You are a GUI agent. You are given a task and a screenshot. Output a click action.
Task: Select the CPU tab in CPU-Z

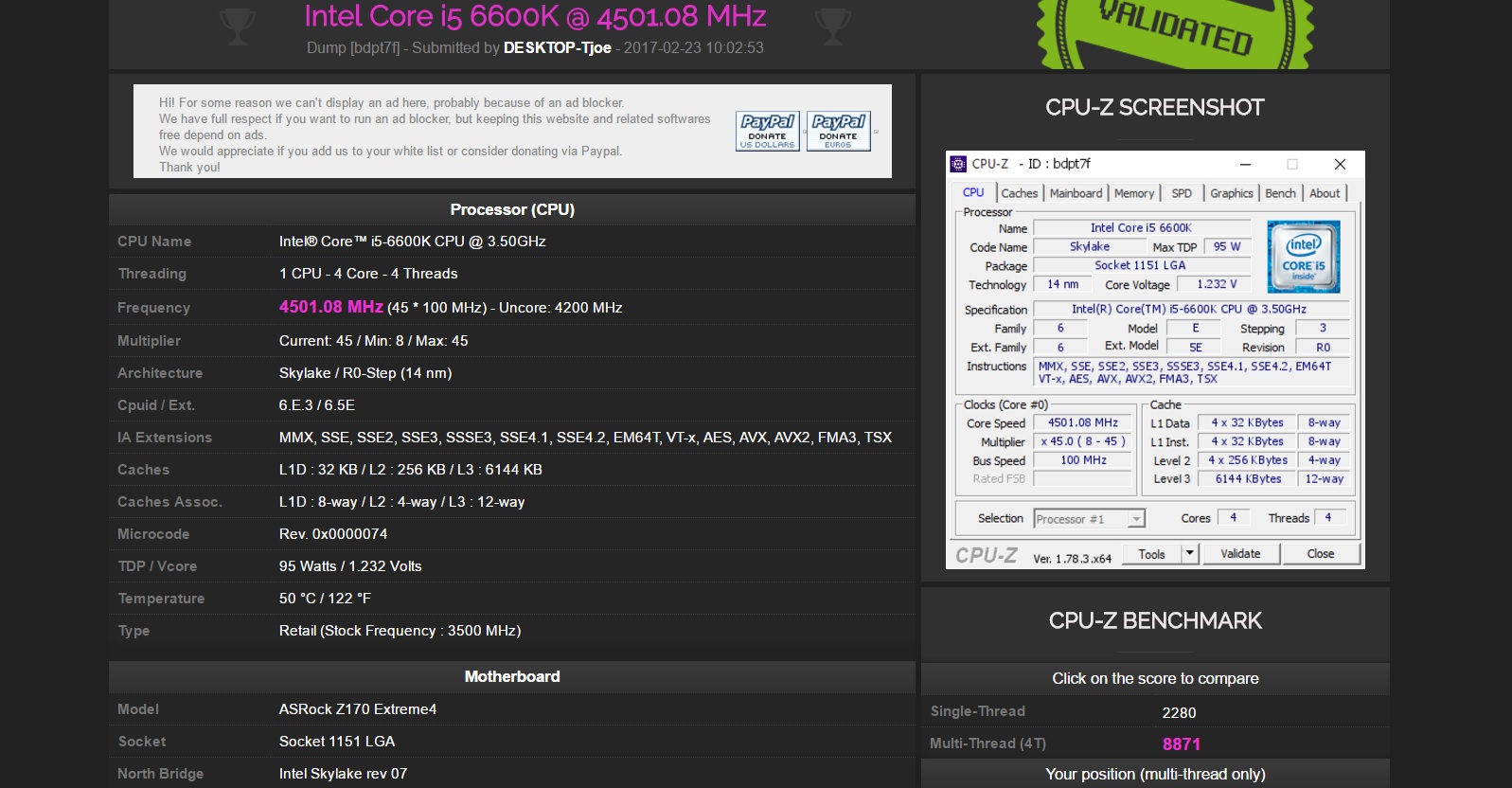[x=973, y=192]
